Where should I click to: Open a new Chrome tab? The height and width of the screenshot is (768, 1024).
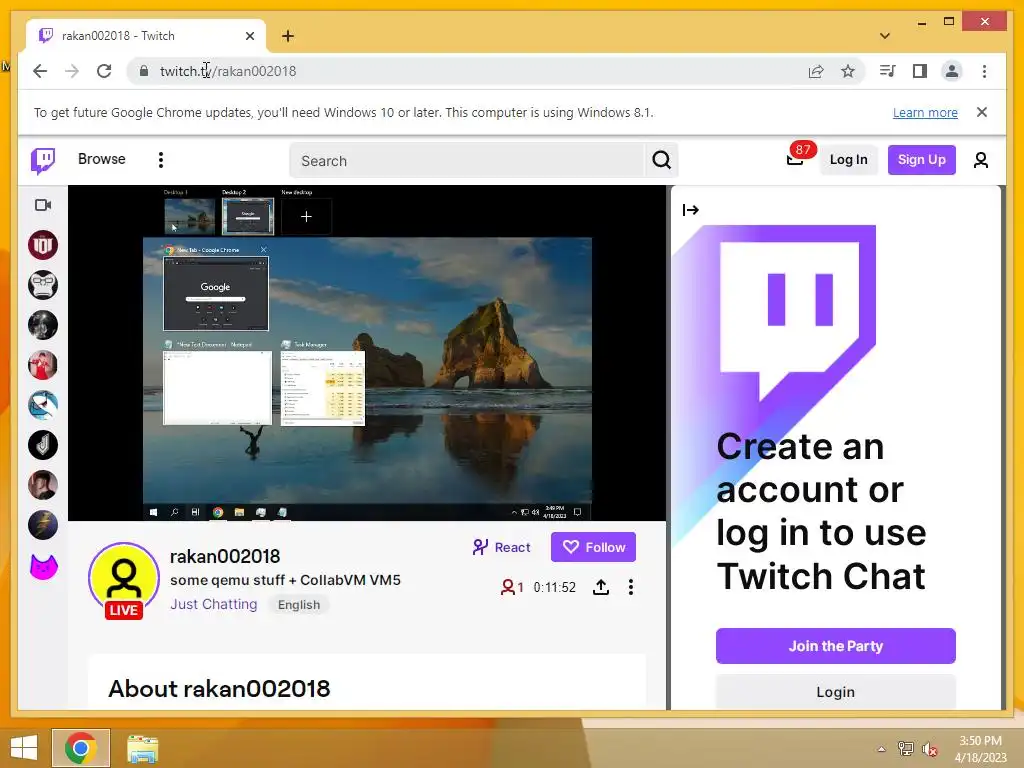(x=288, y=36)
